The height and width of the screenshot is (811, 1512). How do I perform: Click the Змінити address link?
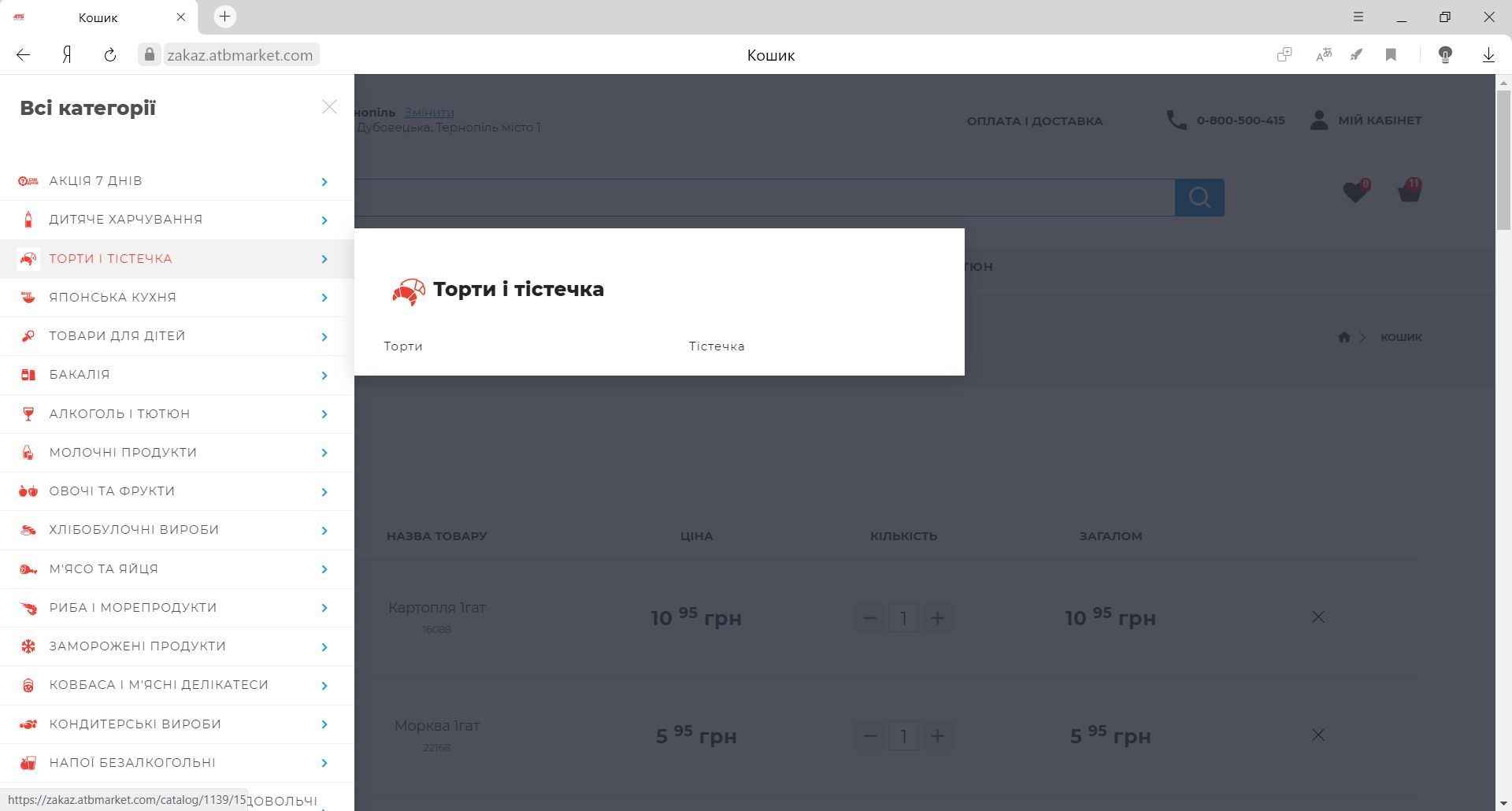[429, 113]
